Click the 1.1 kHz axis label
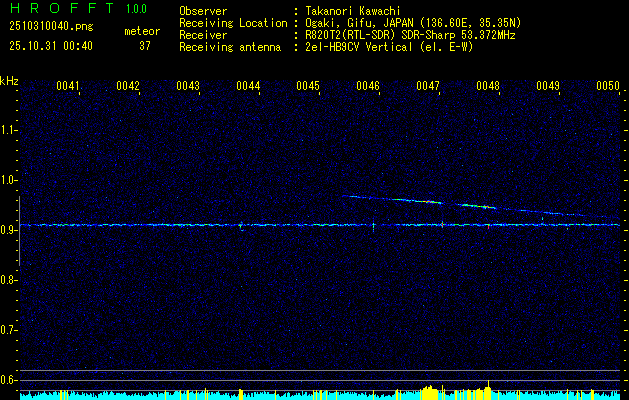 tap(9, 130)
